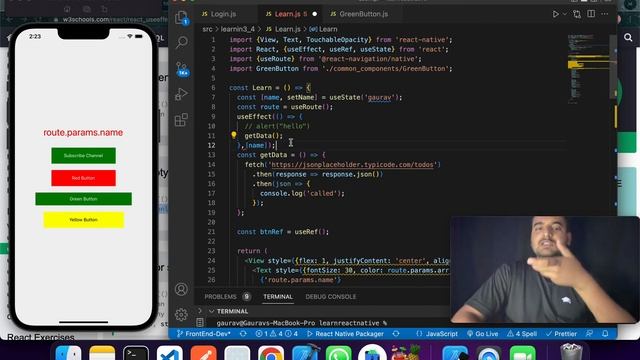Open WhatsApp from the Dock

coord(338,353)
